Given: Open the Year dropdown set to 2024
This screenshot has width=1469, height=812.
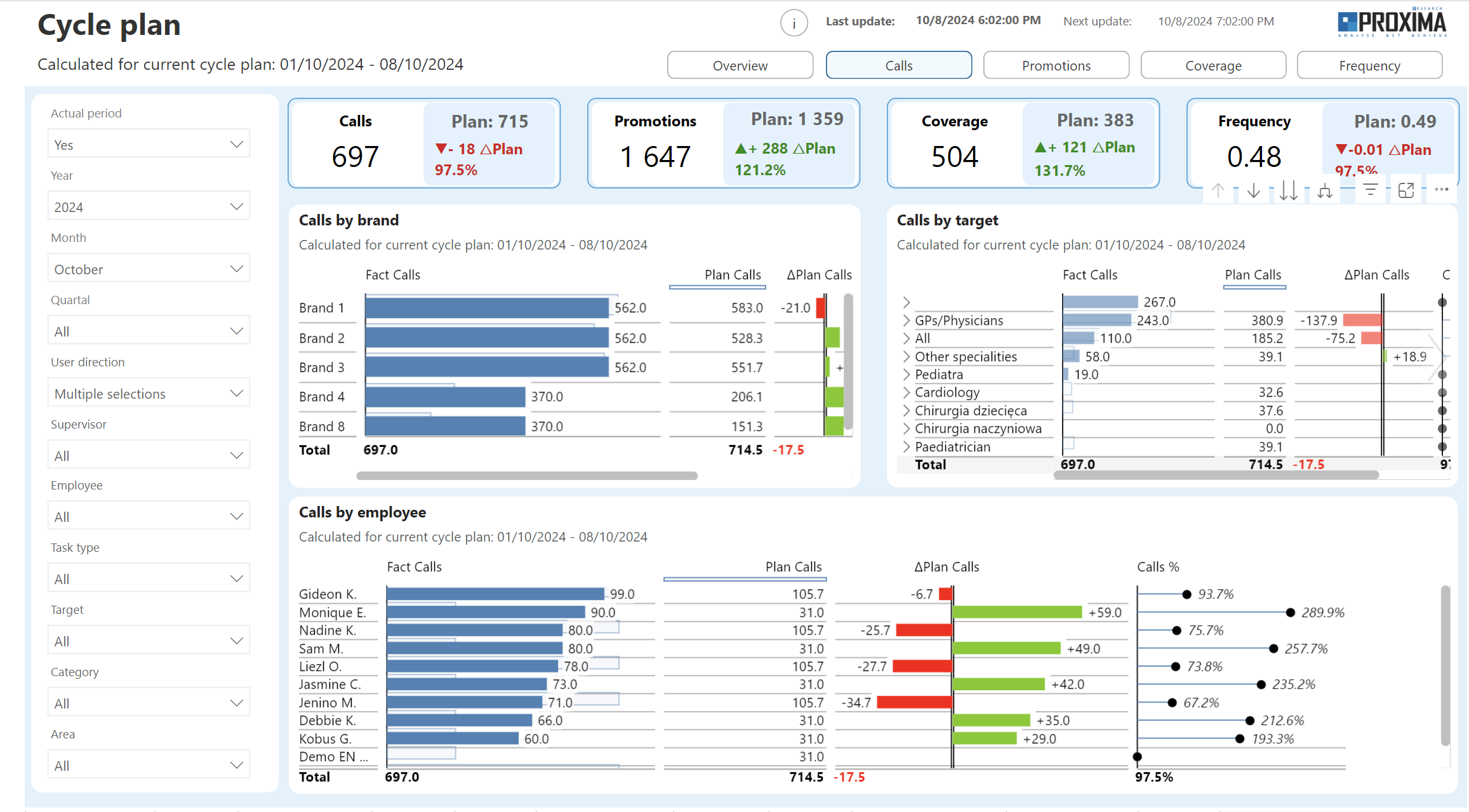Looking at the screenshot, I should coord(149,206).
